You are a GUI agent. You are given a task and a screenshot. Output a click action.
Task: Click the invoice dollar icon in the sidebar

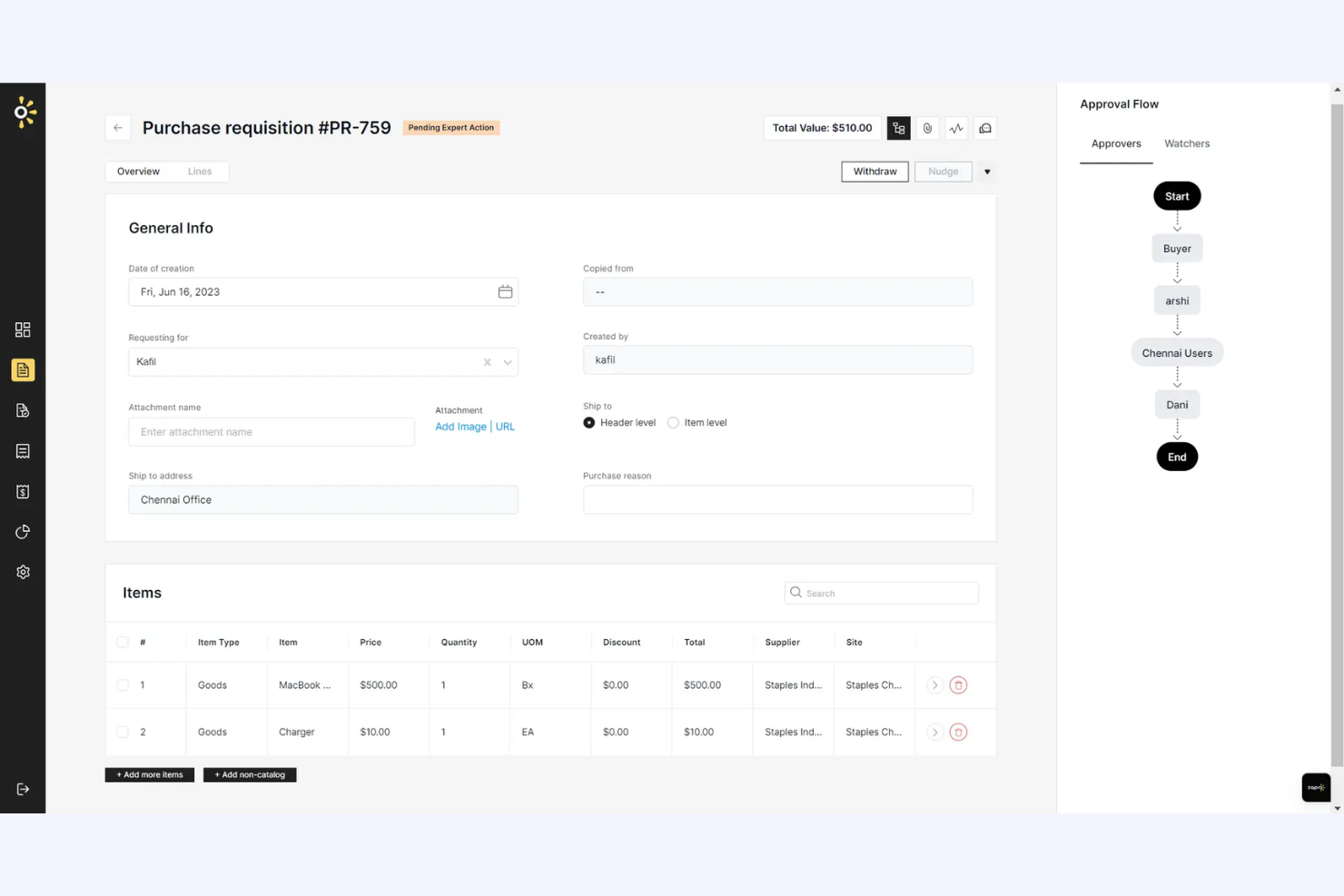23,491
